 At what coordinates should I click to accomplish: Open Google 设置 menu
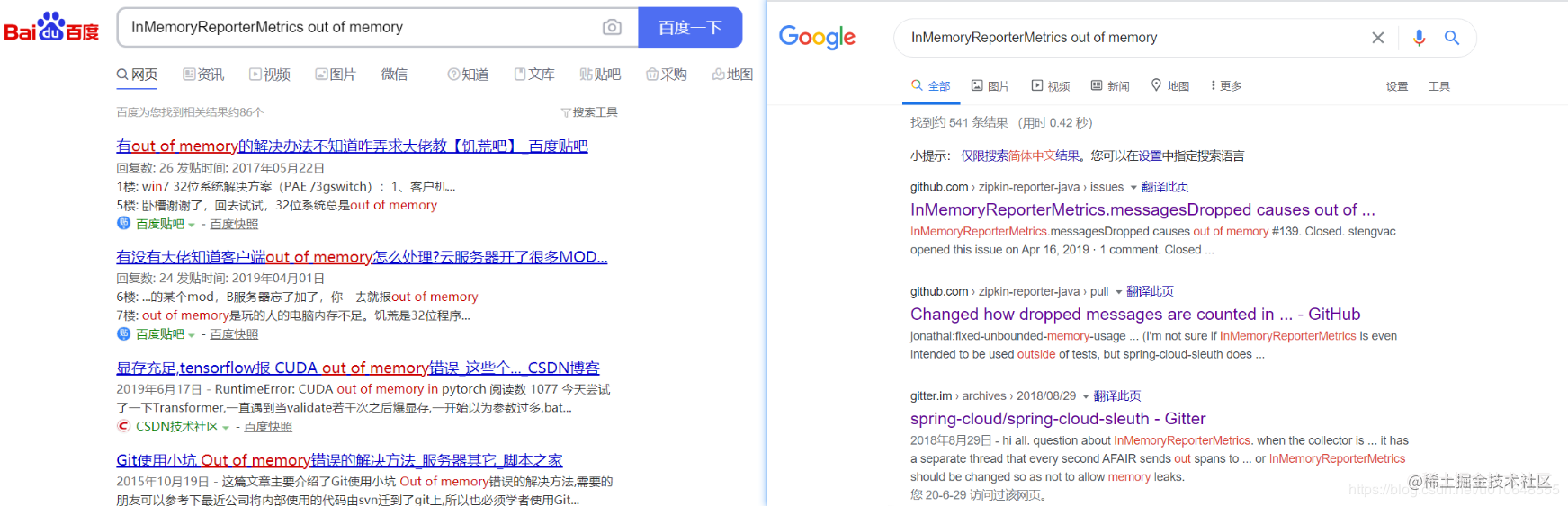point(1397,86)
